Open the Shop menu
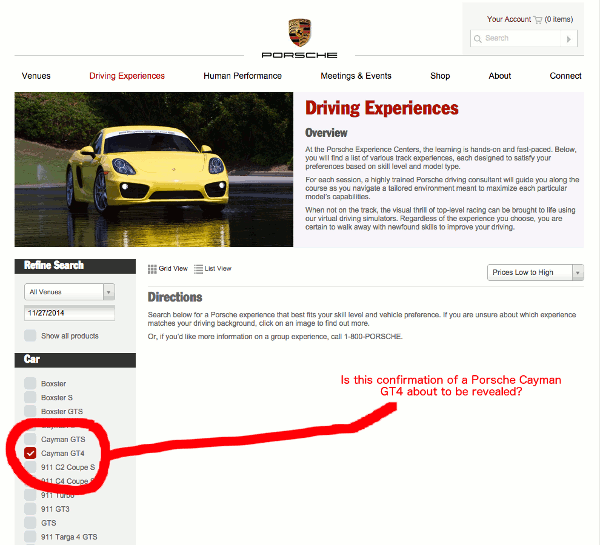The image size is (600, 545). pyautogui.click(x=440, y=76)
